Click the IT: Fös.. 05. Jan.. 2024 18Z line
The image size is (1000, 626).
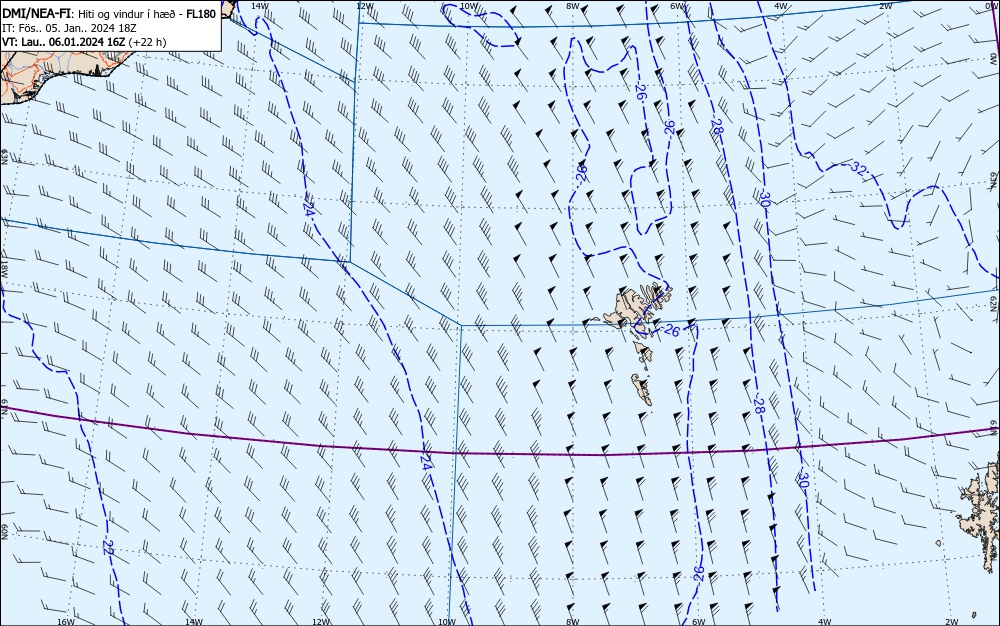pyautogui.click(x=69, y=28)
